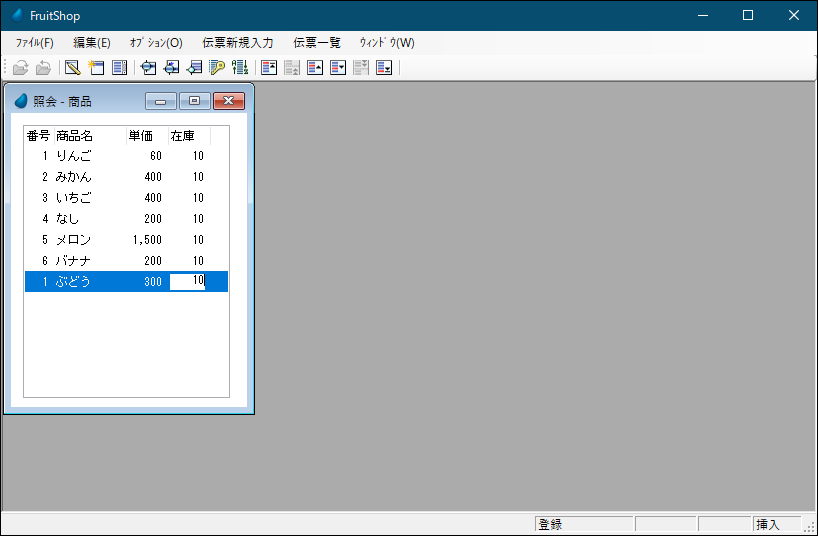818x536 pixels.
Task: Open the 伝票一覧 menu
Action: point(317,43)
